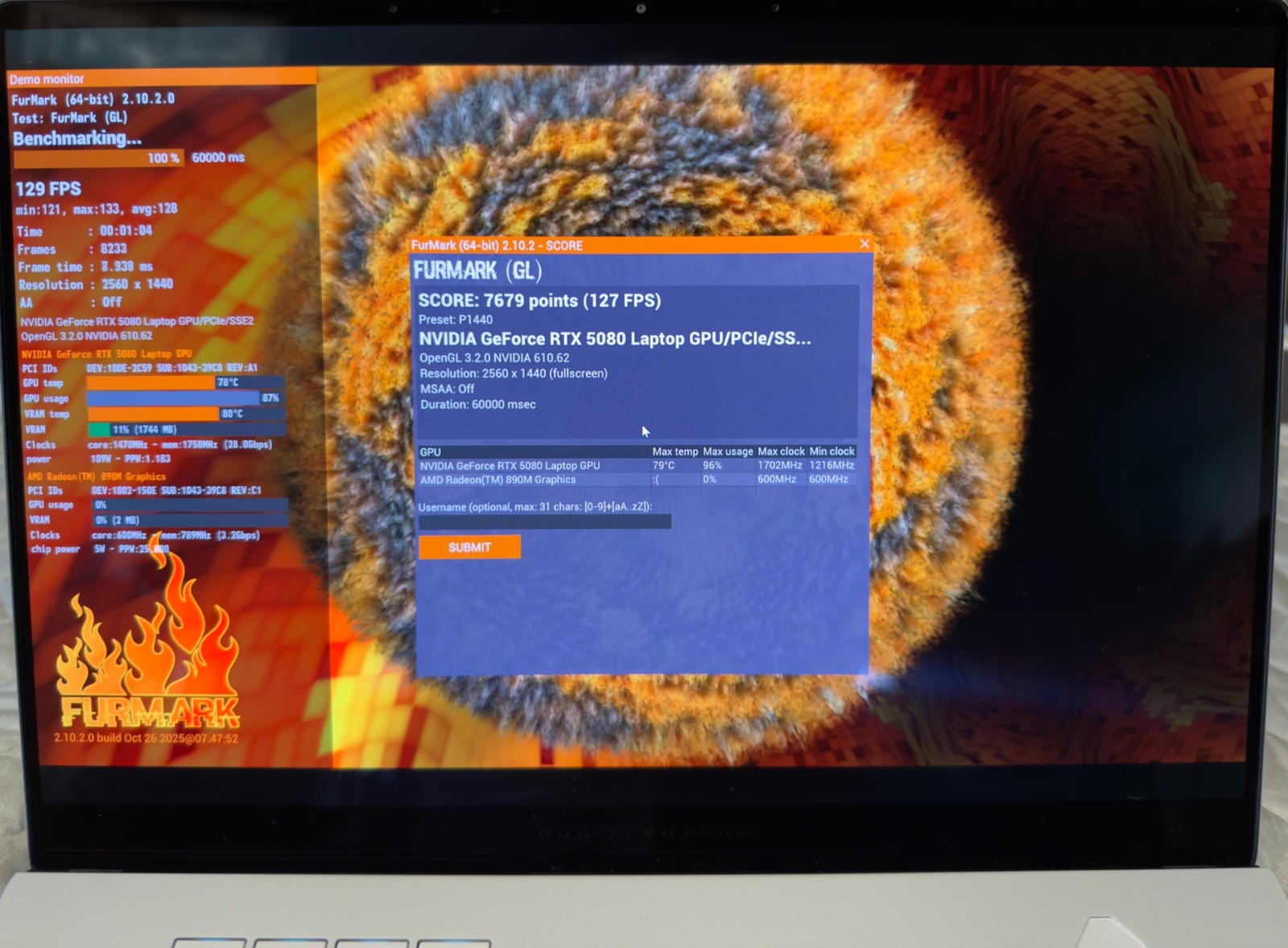Click the '60000 ms' label beside the progress bar

coord(218,158)
